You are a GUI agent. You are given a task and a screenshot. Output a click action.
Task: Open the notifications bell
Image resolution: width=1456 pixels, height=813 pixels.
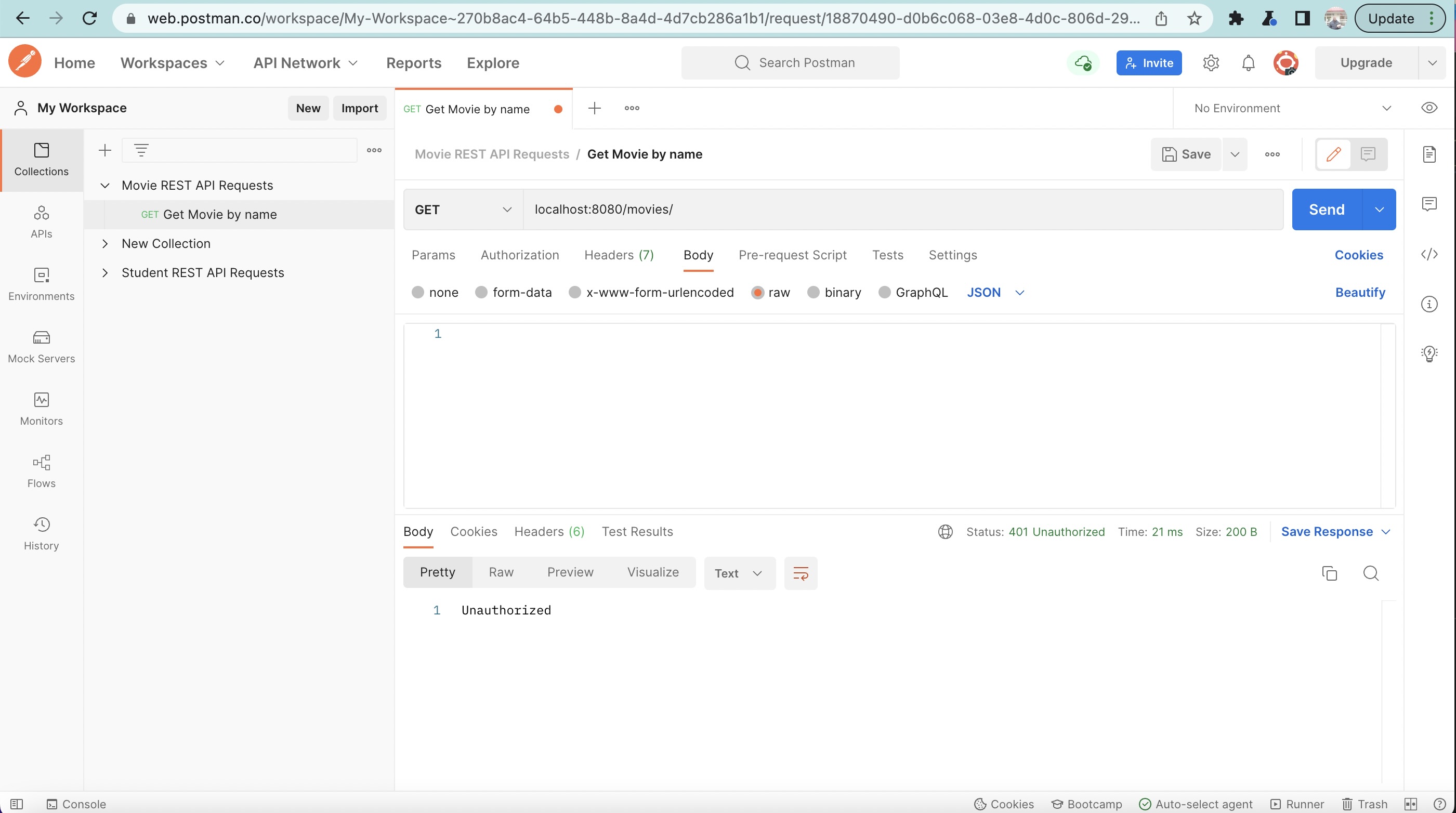(1248, 63)
